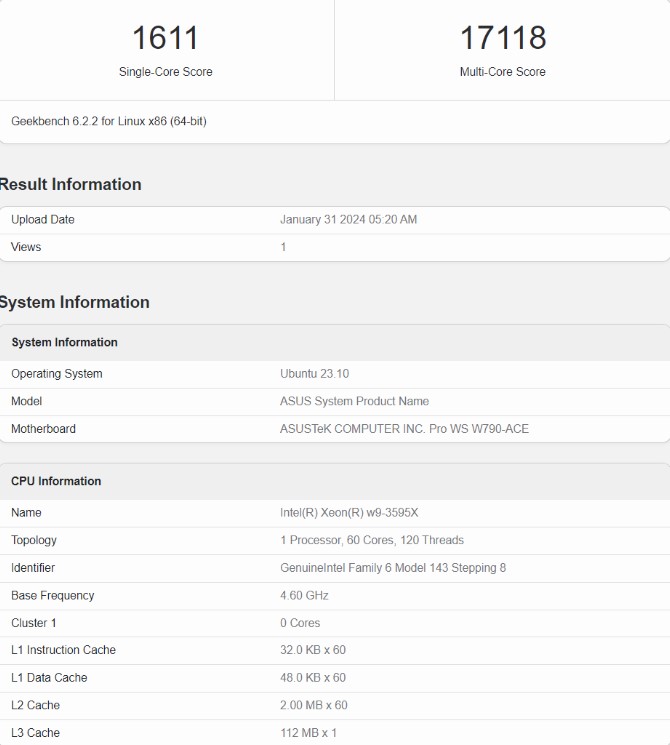Image resolution: width=670 pixels, height=745 pixels.
Task: Click the 'Topology' row label
Action: pos(34,540)
